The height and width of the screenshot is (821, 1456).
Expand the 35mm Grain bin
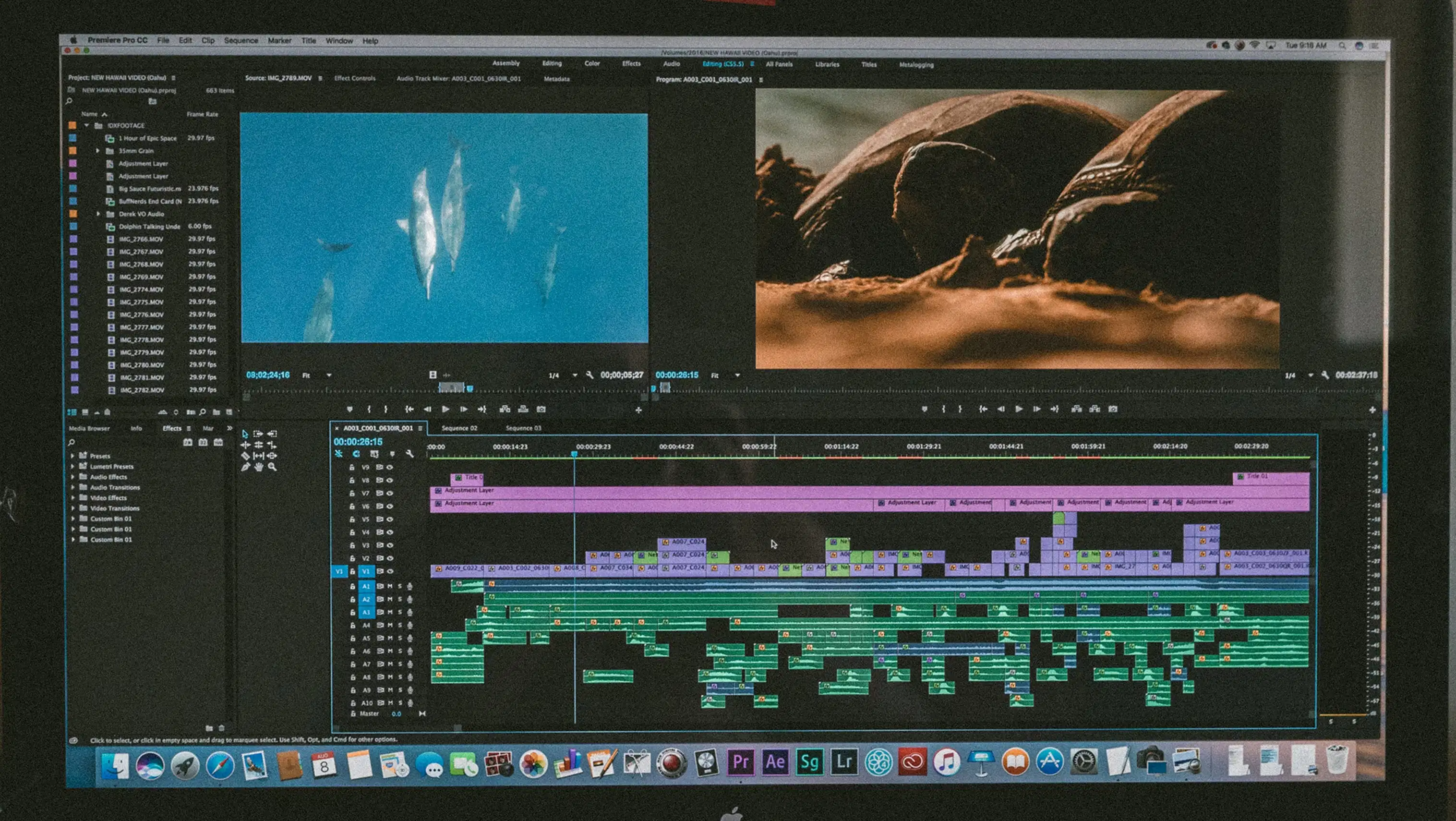[97, 151]
